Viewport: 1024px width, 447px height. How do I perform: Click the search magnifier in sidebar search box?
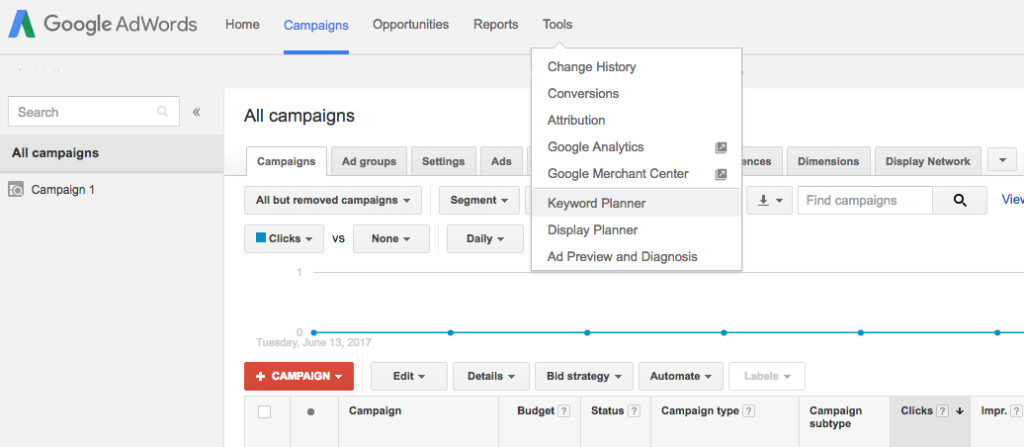pyautogui.click(x=163, y=112)
